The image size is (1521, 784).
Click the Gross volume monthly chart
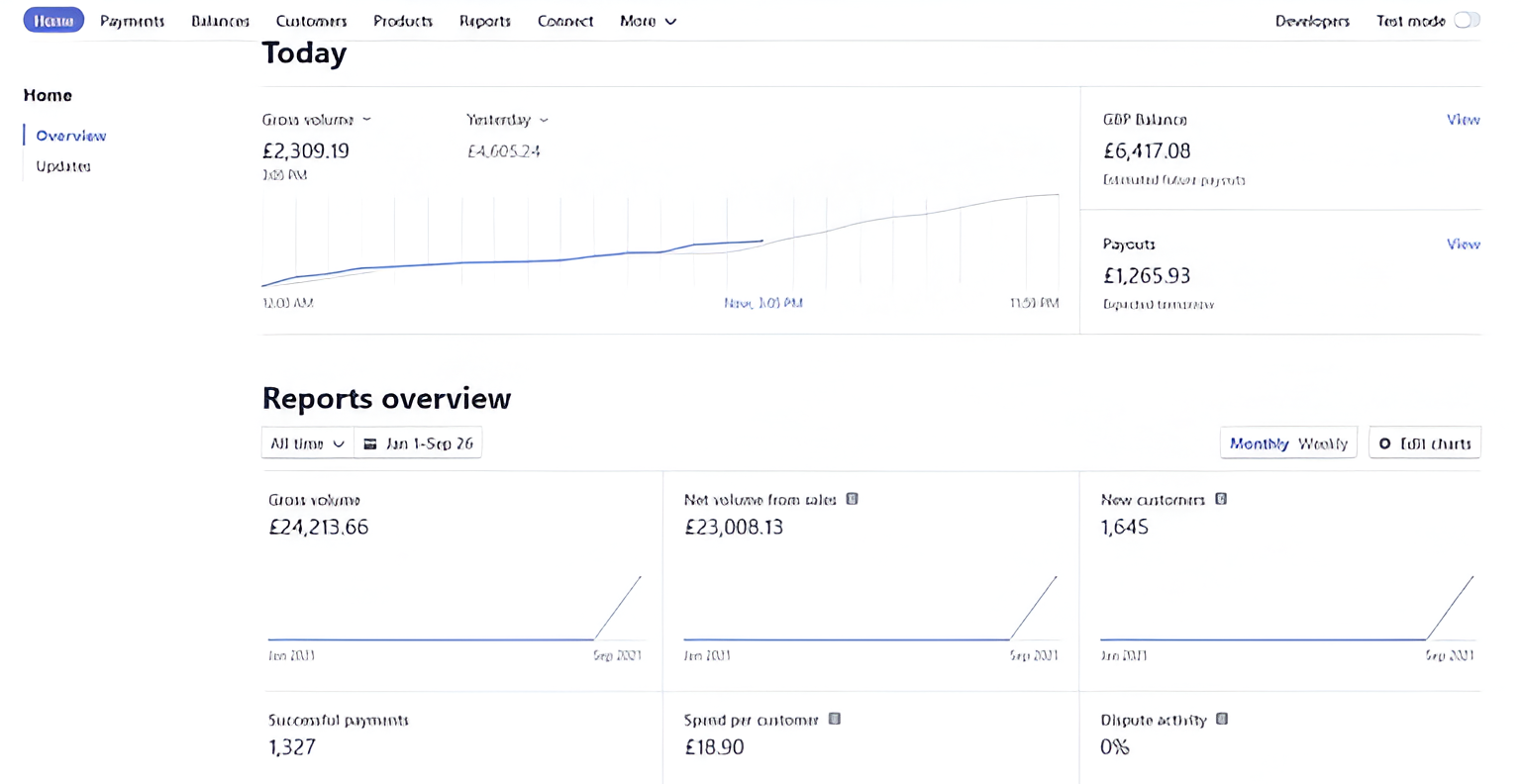coord(456,606)
